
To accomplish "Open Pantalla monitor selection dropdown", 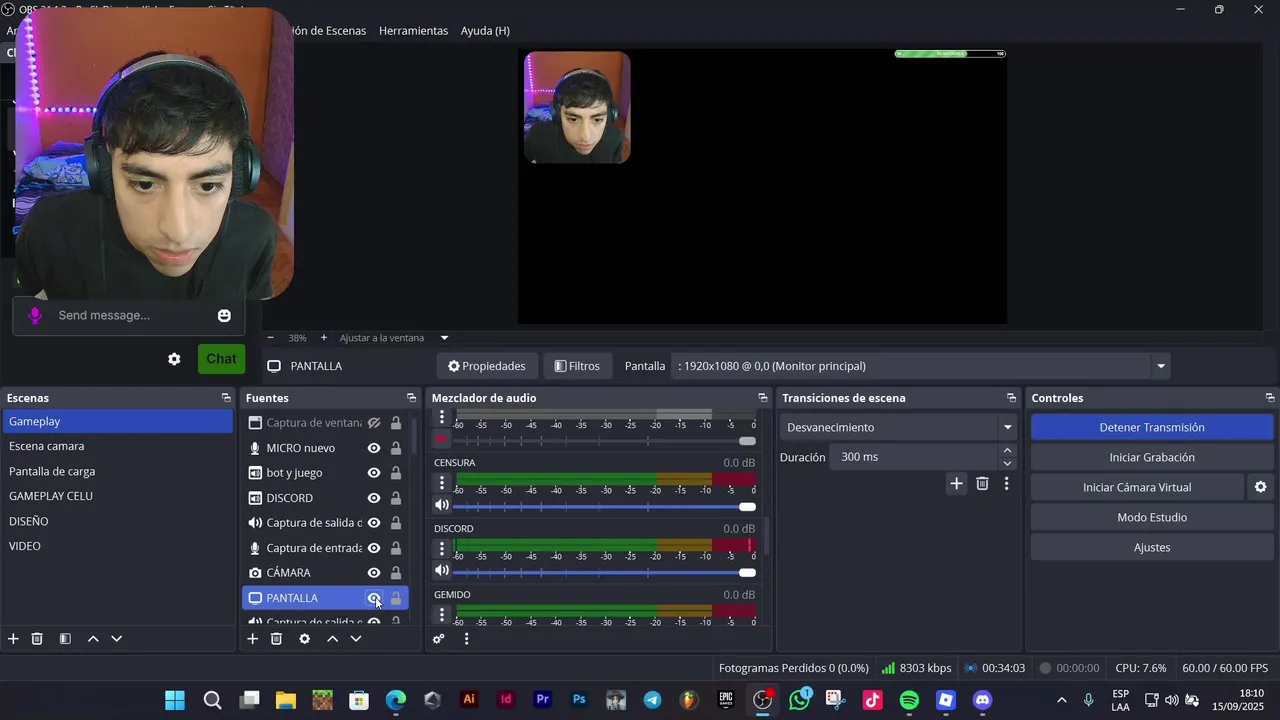I will 921,366.
